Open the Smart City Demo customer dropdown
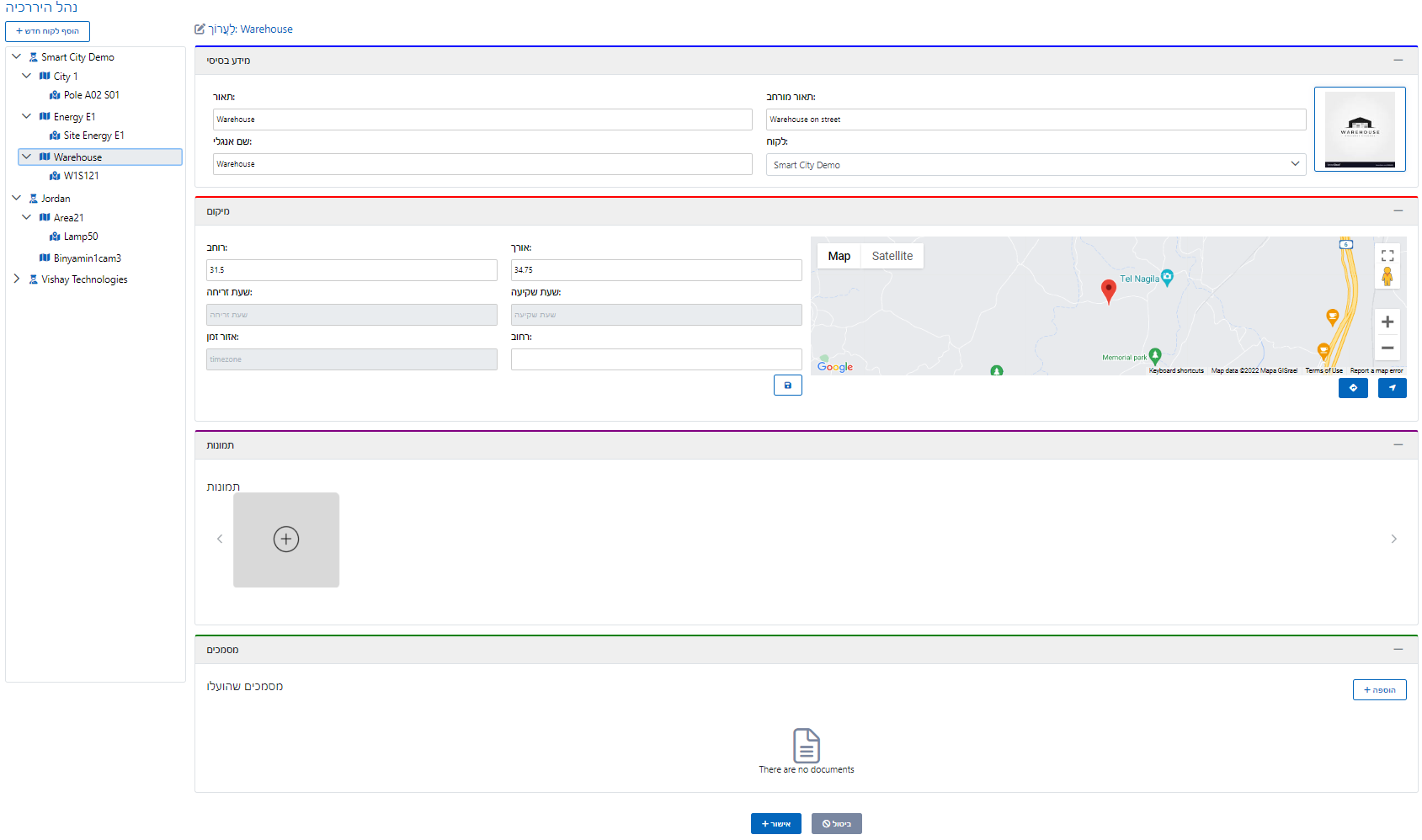The image size is (1422, 840). pos(1035,165)
